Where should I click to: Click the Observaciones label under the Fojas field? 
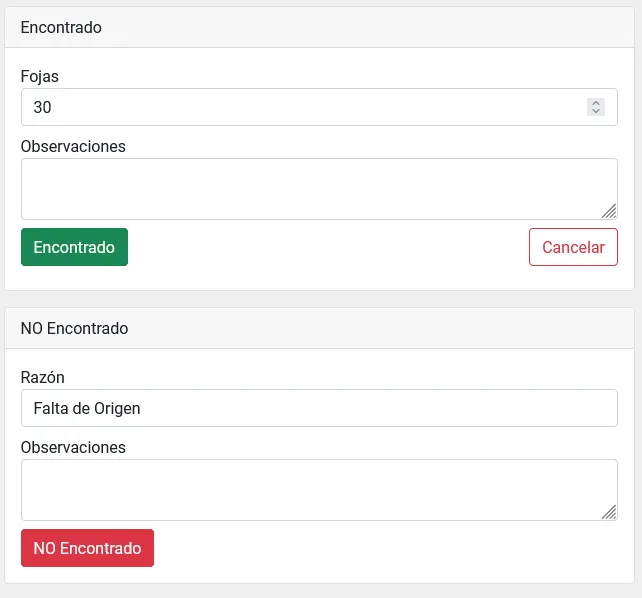pos(73,146)
